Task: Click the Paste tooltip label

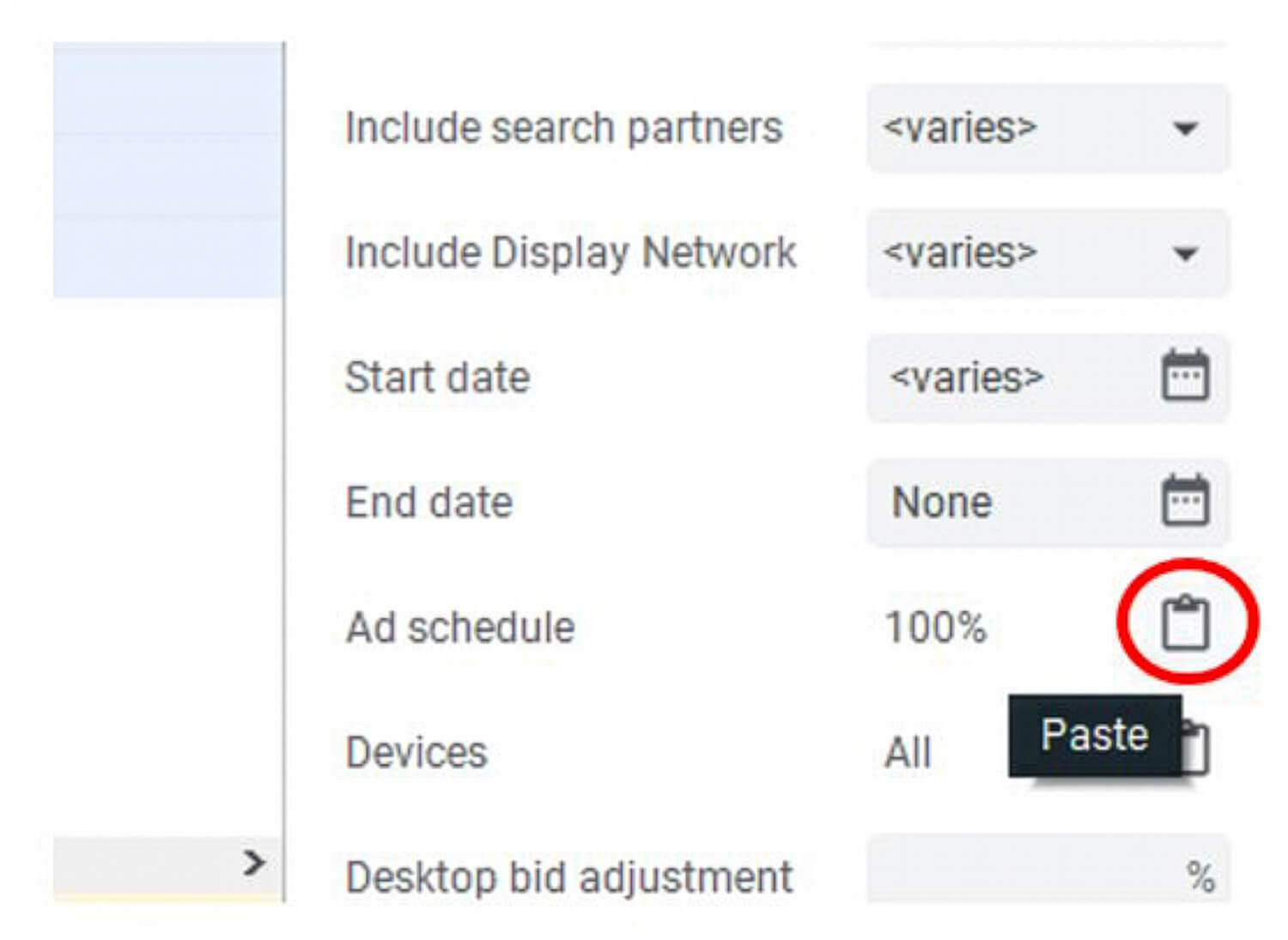Action: pyautogui.click(x=1094, y=736)
